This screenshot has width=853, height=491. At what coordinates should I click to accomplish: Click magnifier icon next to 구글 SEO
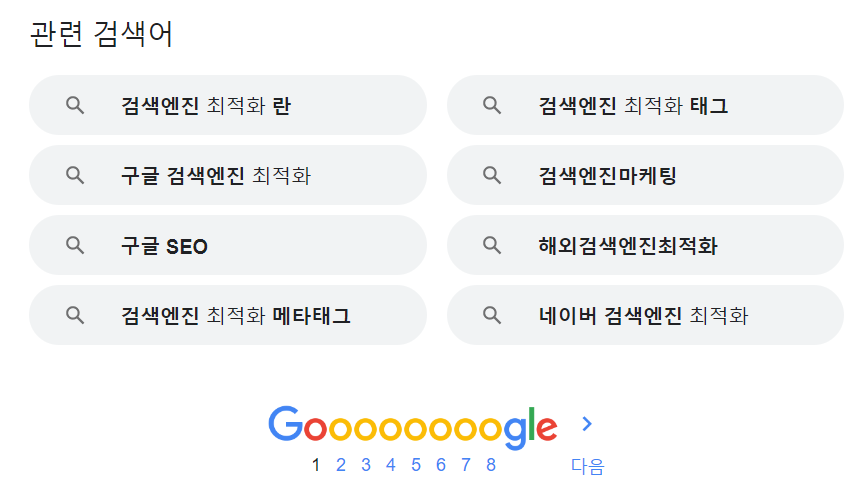[x=74, y=245]
